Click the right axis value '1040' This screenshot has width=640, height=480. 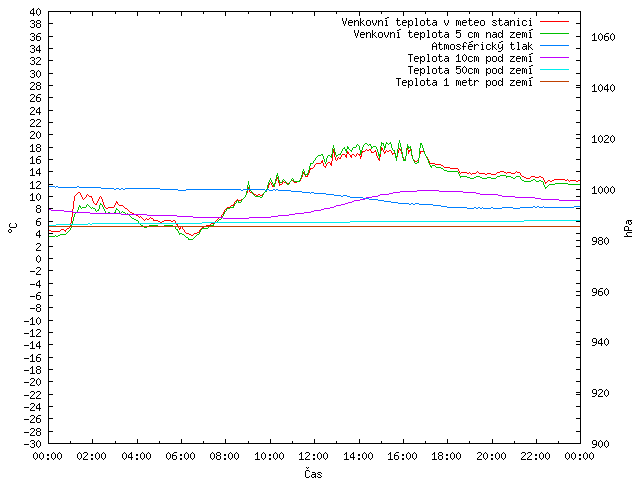pos(603,88)
